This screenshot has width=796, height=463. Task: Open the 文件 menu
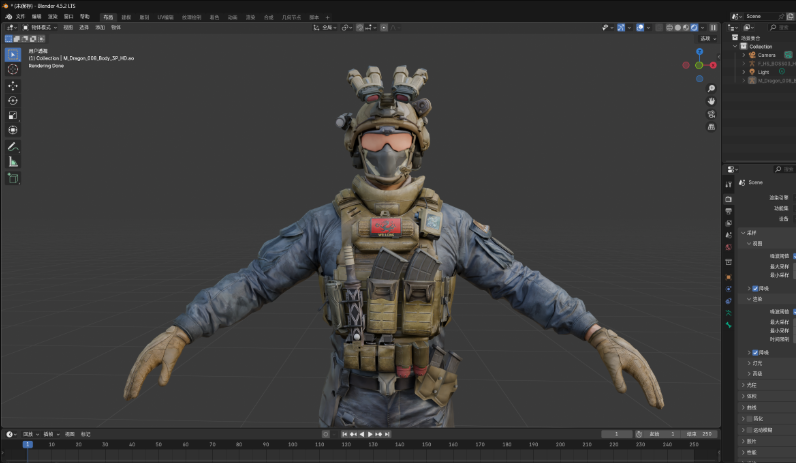(x=21, y=17)
